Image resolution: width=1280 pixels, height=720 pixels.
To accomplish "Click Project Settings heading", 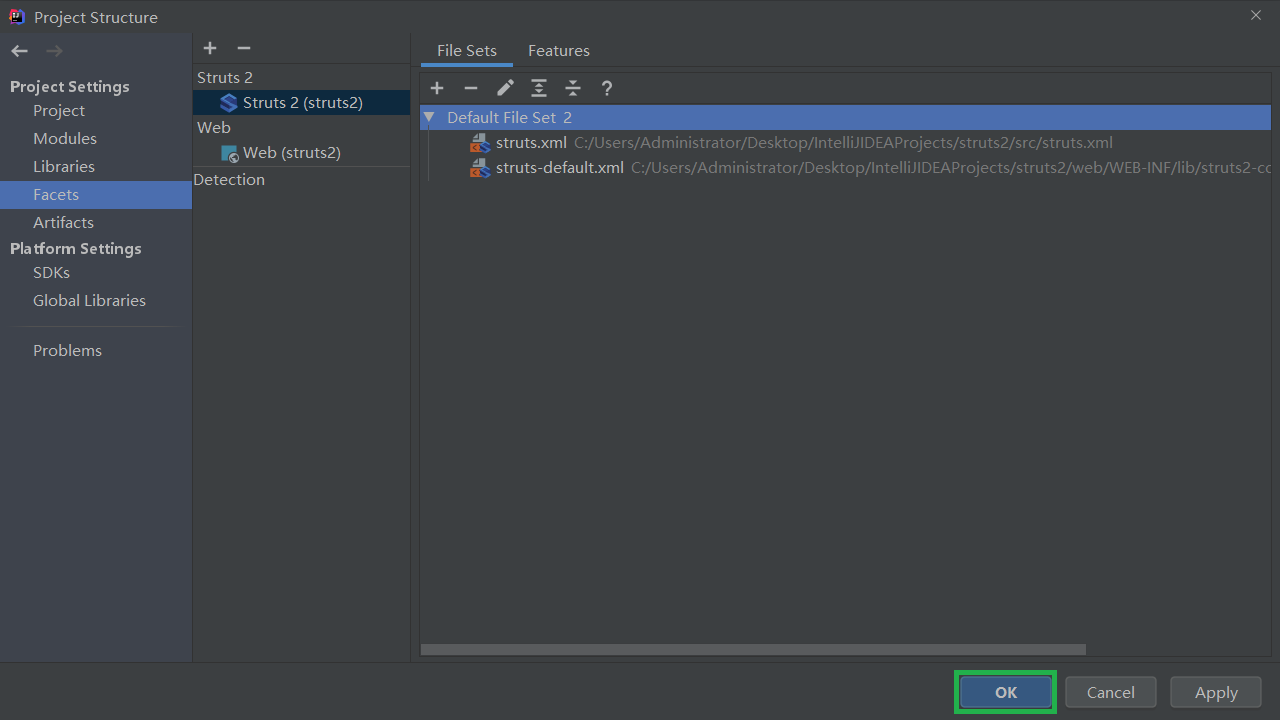I will point(70,87).
